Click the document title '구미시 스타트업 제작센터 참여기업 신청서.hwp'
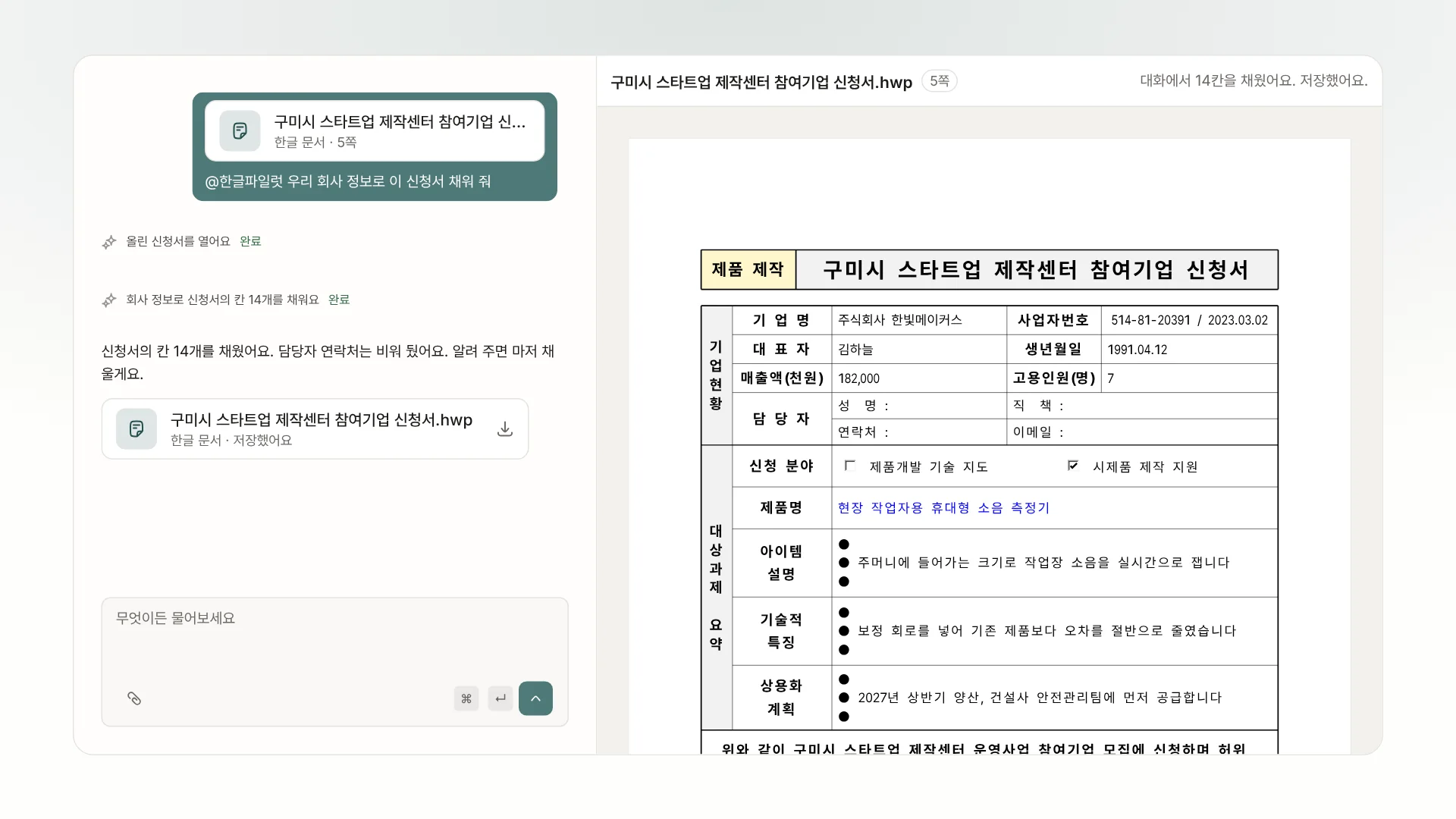The width and height of the screenshot is (1456, 819). point(761,82)
